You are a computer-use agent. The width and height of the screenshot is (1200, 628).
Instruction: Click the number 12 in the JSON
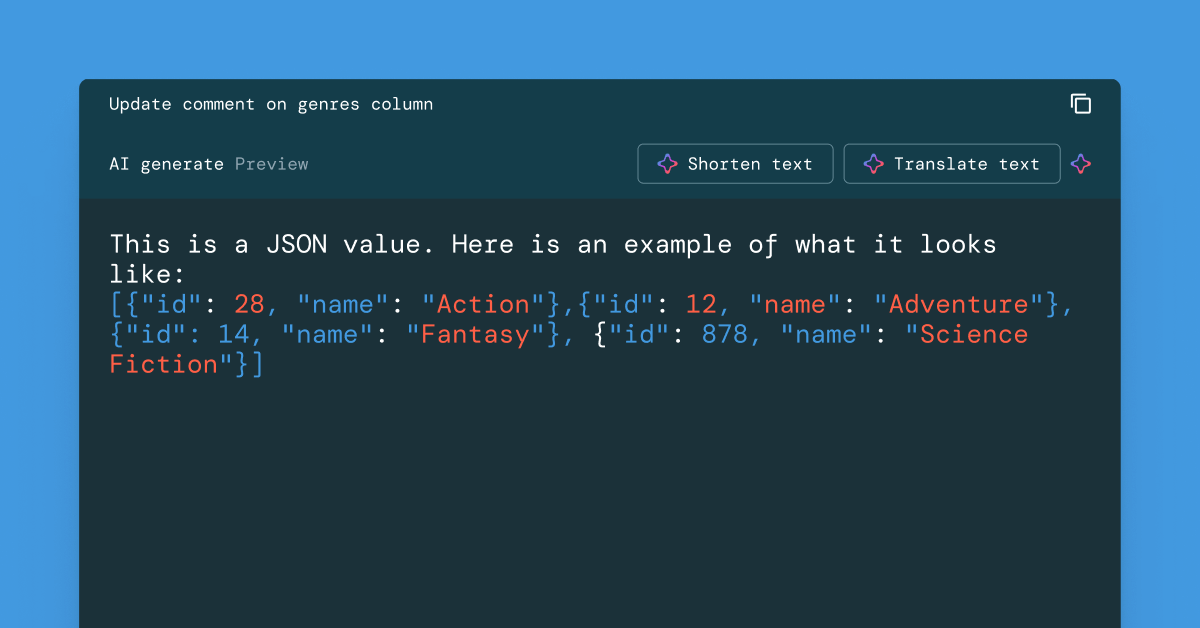click(700, 304)
